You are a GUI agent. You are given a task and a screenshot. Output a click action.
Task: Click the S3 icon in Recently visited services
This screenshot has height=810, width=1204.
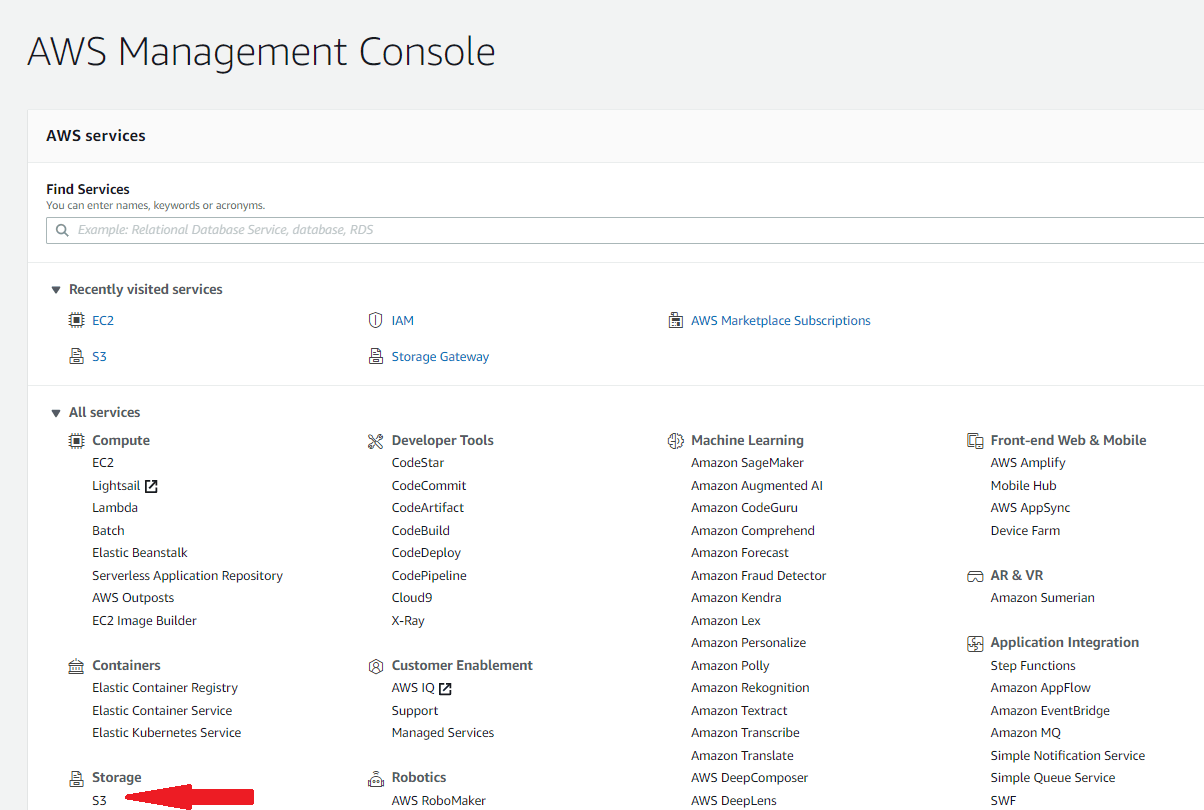76,356
